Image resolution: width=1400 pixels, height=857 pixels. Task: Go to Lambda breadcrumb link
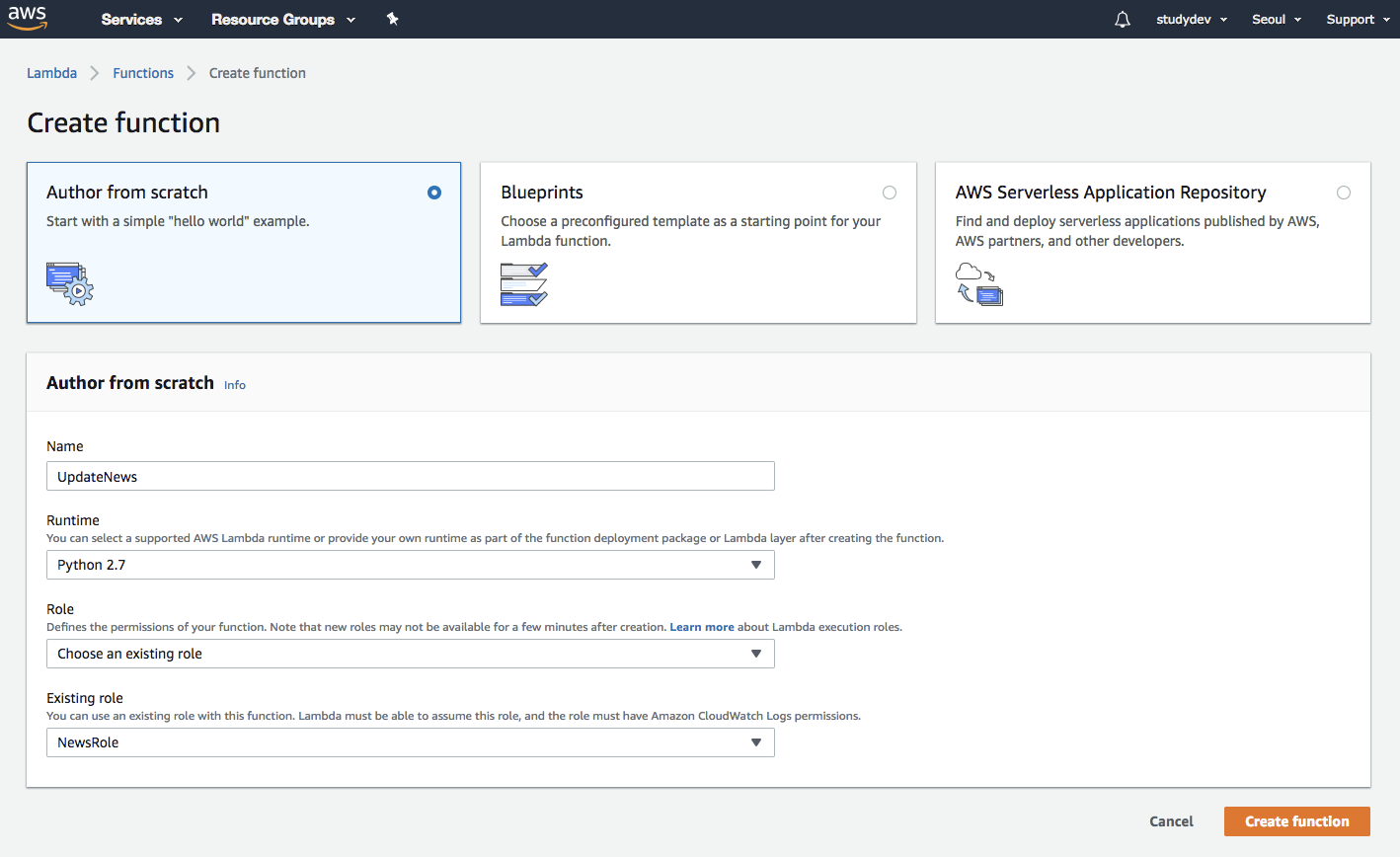coord(51,73)
